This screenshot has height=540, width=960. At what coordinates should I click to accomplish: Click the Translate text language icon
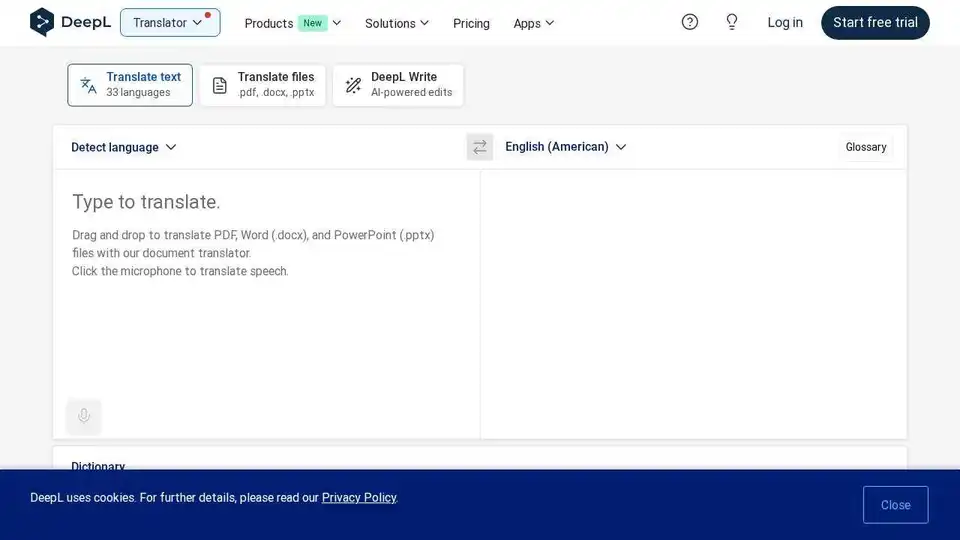tap(89, 85)
